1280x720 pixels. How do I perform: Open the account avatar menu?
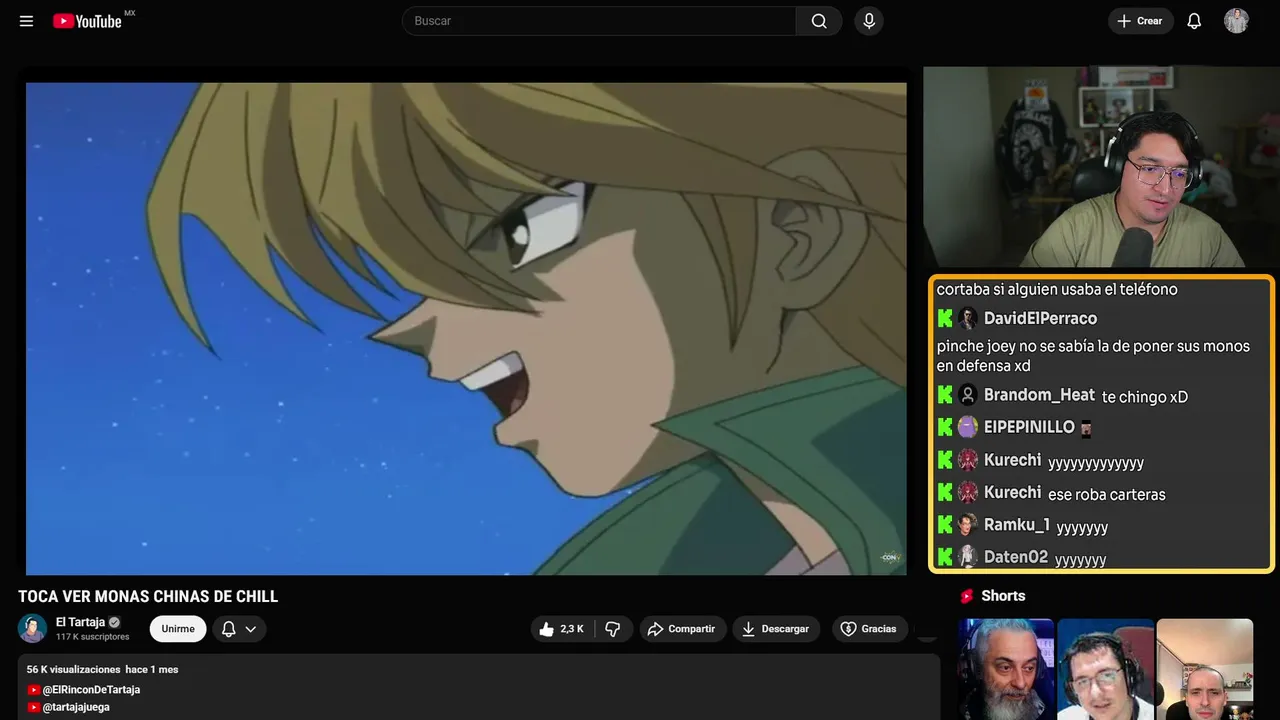click(x=1236, y=21)
